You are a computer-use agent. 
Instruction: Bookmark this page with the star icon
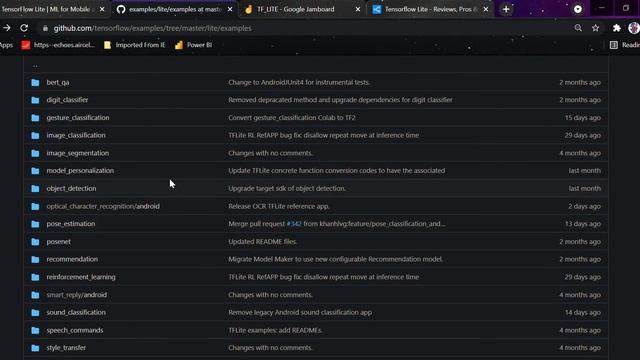point(596,28)
